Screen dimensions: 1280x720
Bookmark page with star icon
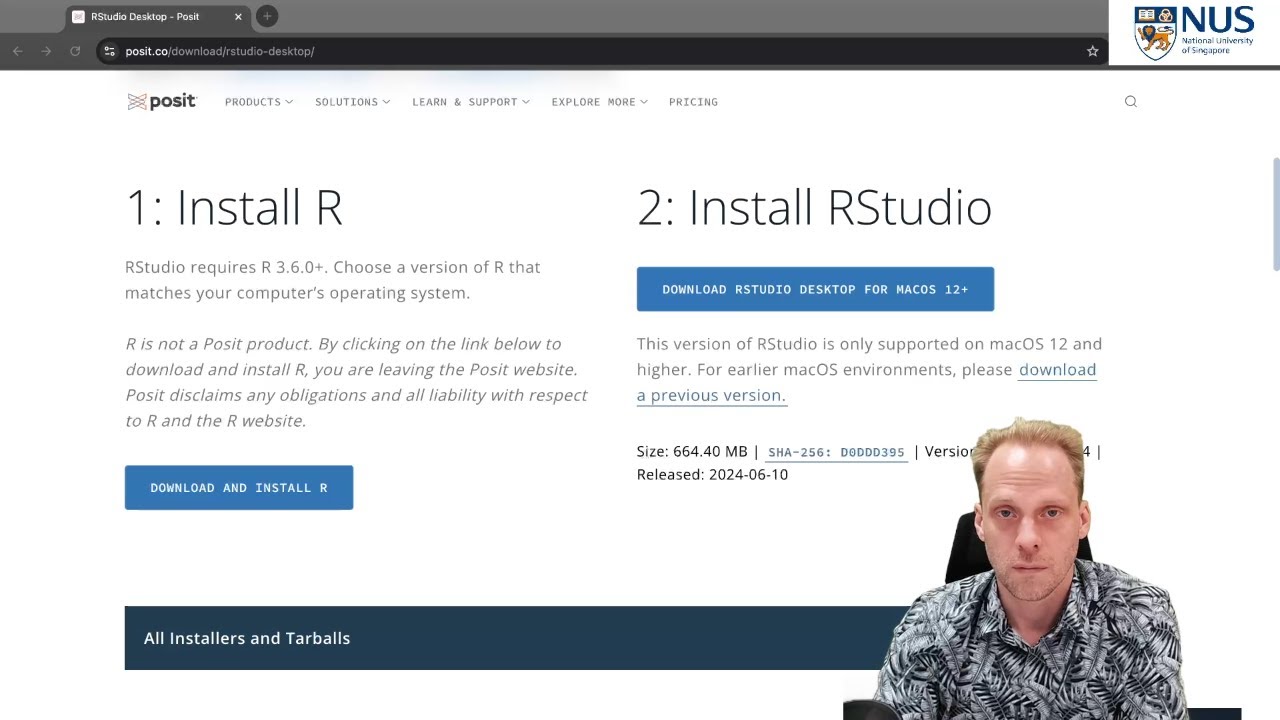point(1093,51)
